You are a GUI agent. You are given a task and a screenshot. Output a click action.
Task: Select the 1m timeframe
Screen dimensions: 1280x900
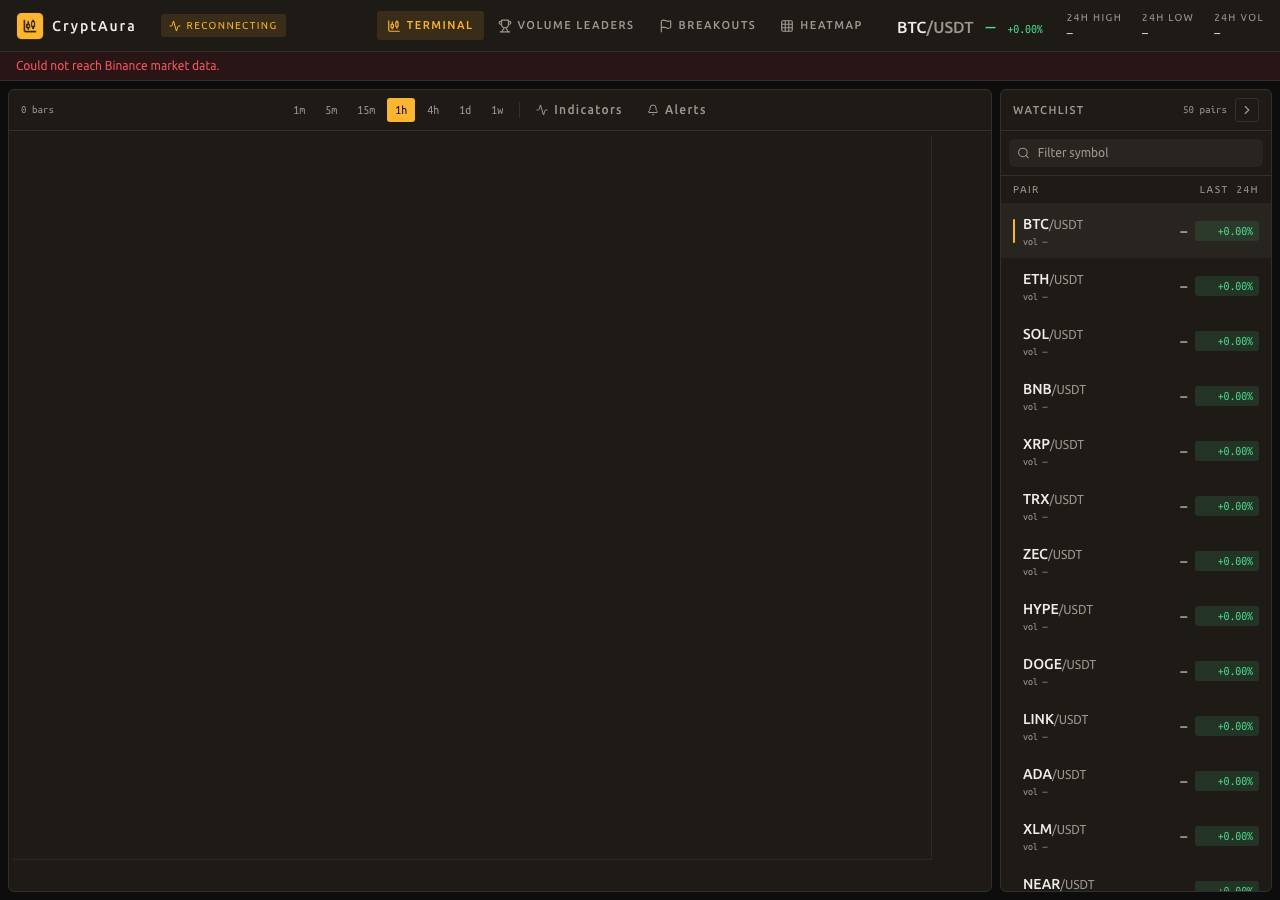(299, 110)
